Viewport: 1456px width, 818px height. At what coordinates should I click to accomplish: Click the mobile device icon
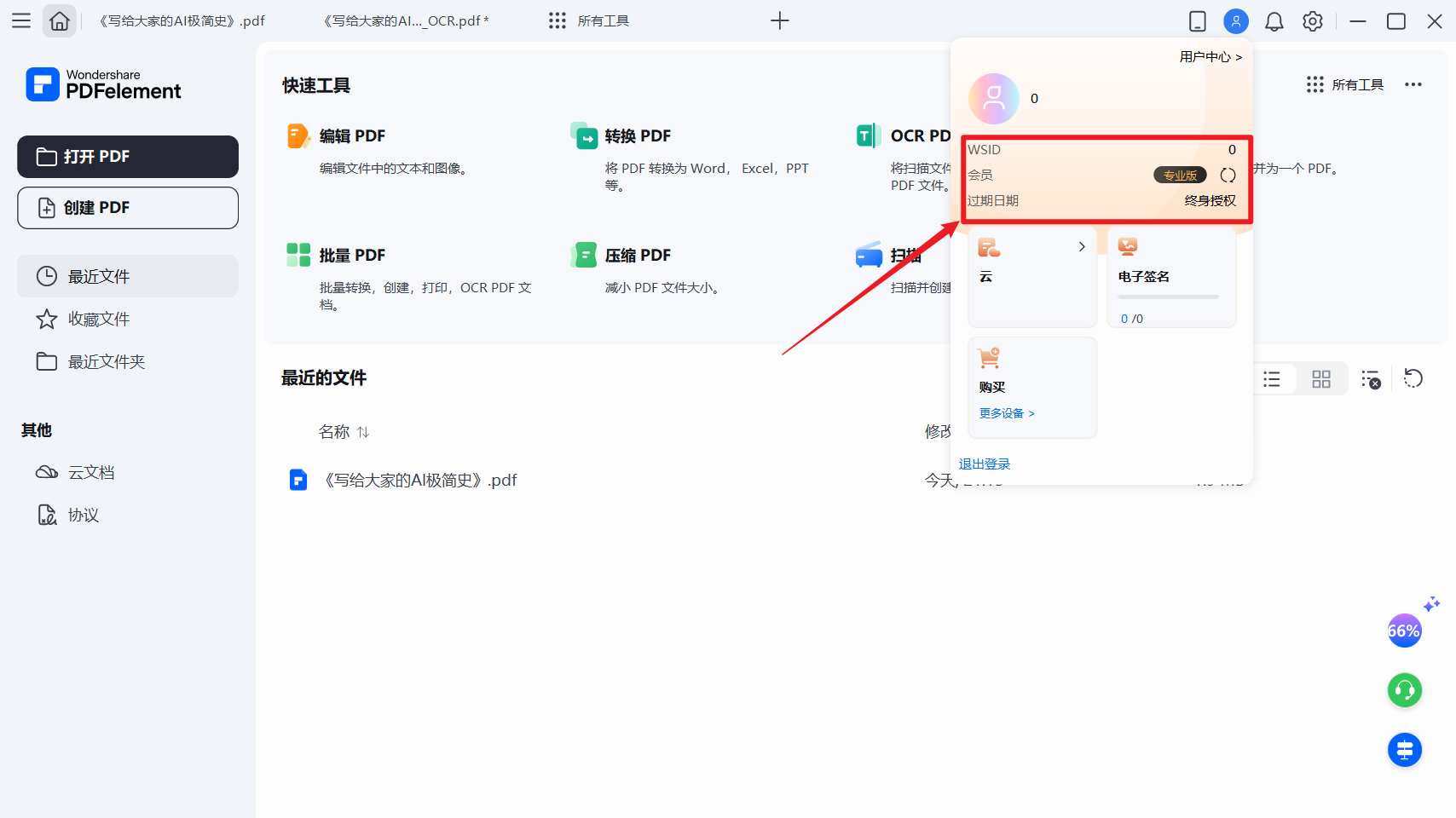1197,21
